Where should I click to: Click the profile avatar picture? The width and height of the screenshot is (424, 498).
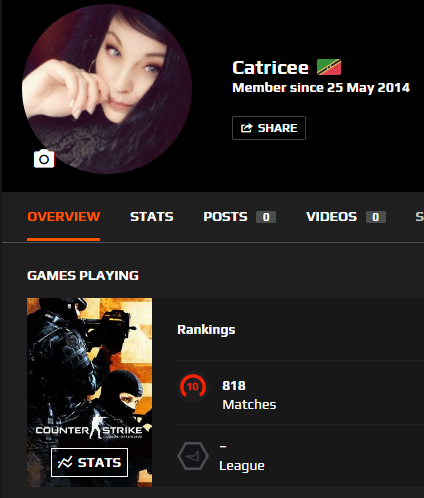(107, 89)
